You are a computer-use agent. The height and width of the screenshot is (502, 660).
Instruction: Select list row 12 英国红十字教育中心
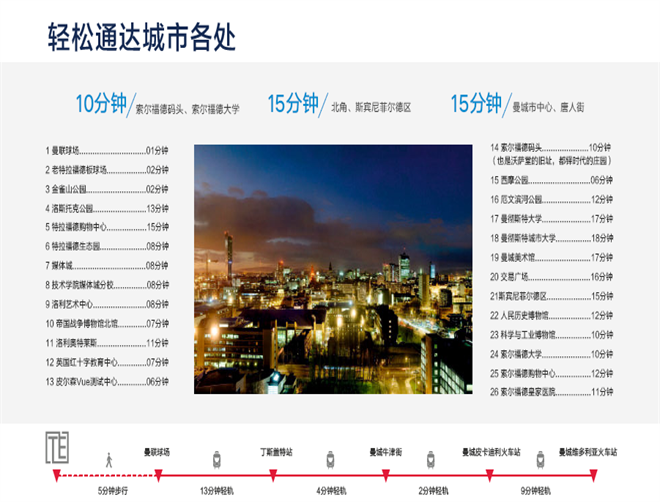coord(107,363)
